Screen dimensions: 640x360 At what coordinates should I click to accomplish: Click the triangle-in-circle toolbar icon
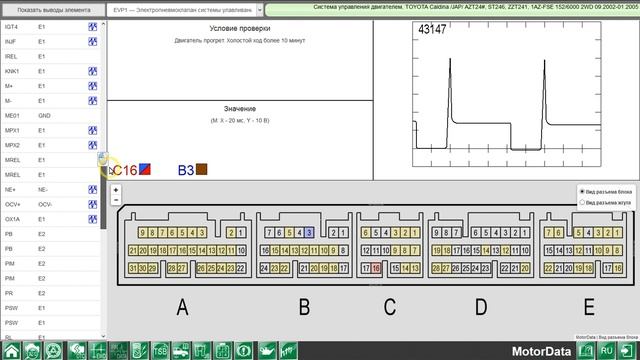pos(53,351)
